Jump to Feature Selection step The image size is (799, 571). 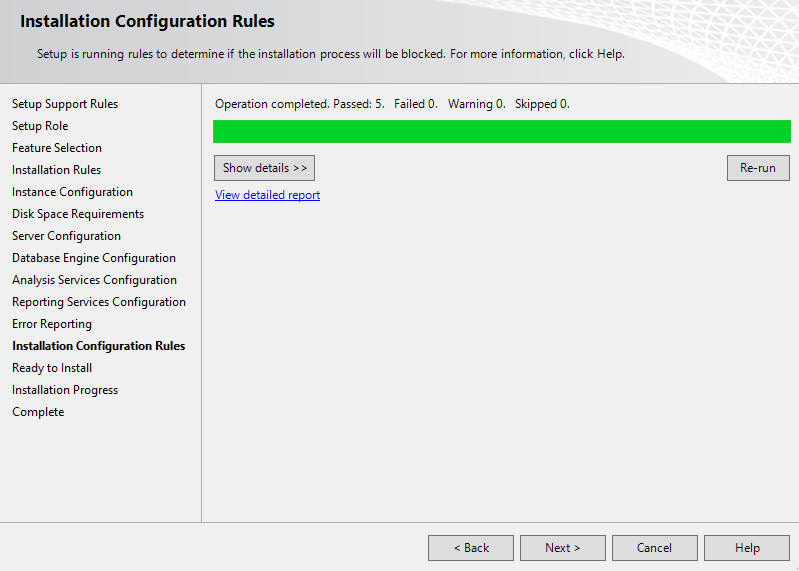point(57,148)
